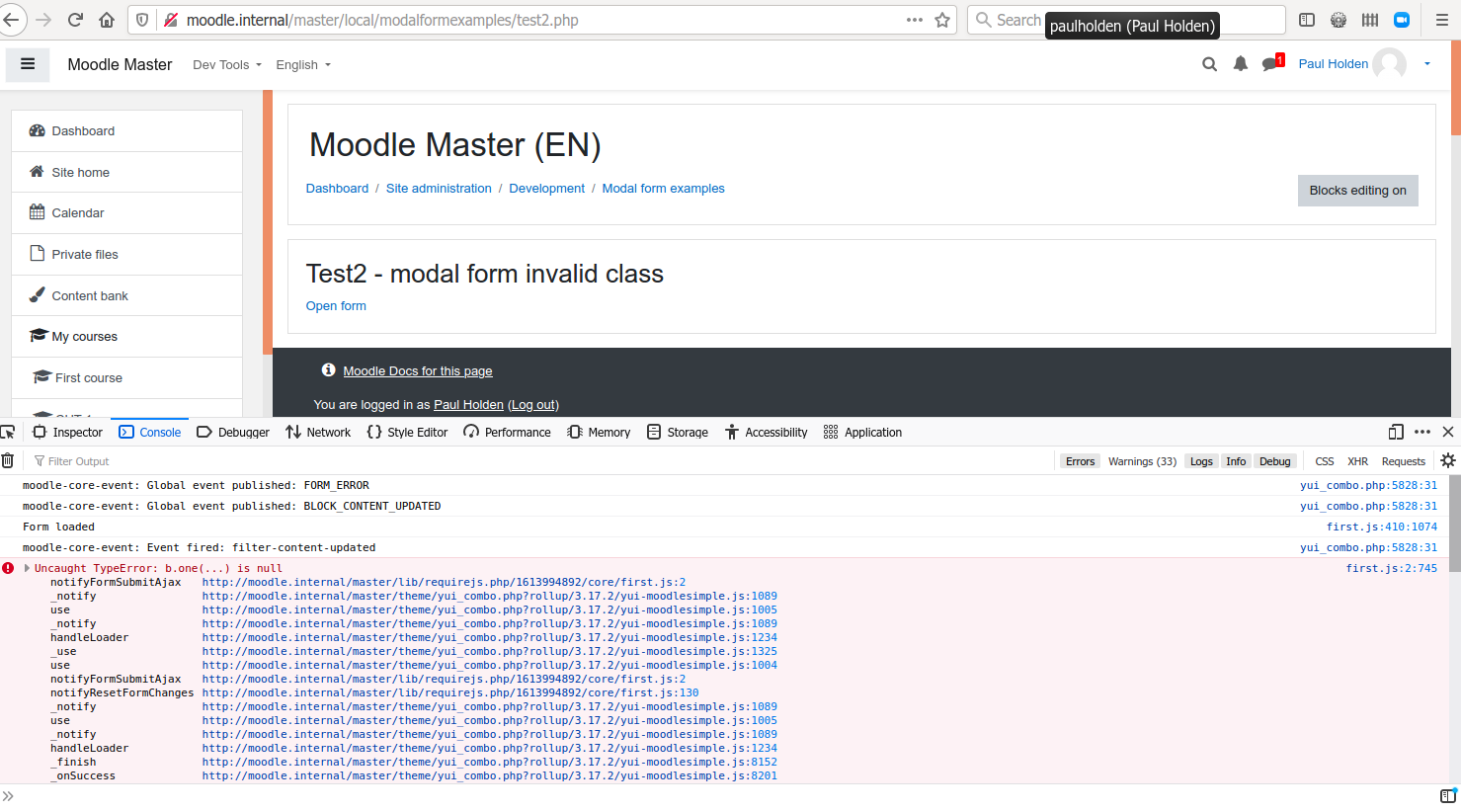Screen dimensions: 1461x812
Task: Click Blocks editing on button
Action: pos(1357,191)
